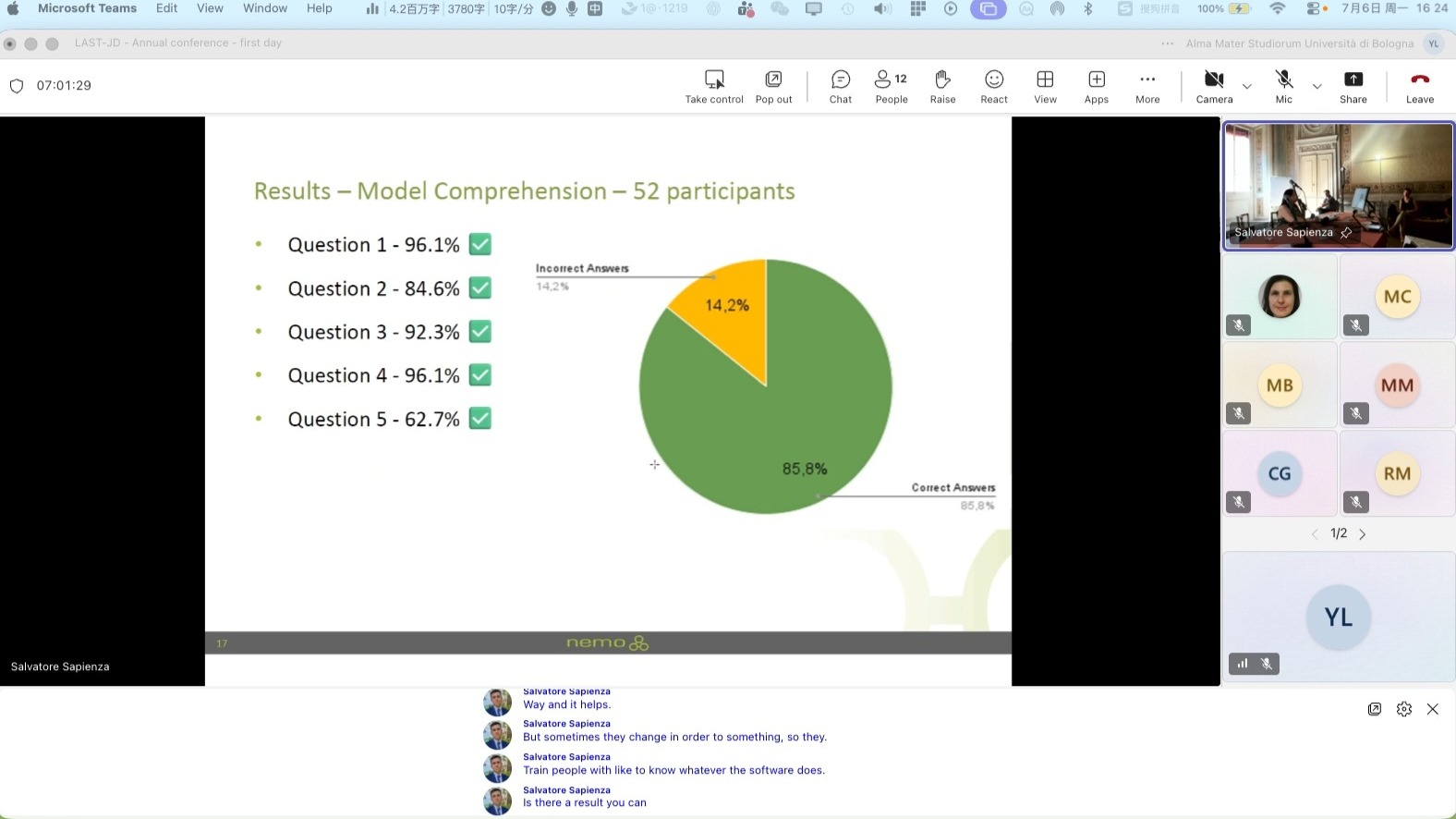
Task: Expand the Mic options dropdown arrow
Action: 1317,86
